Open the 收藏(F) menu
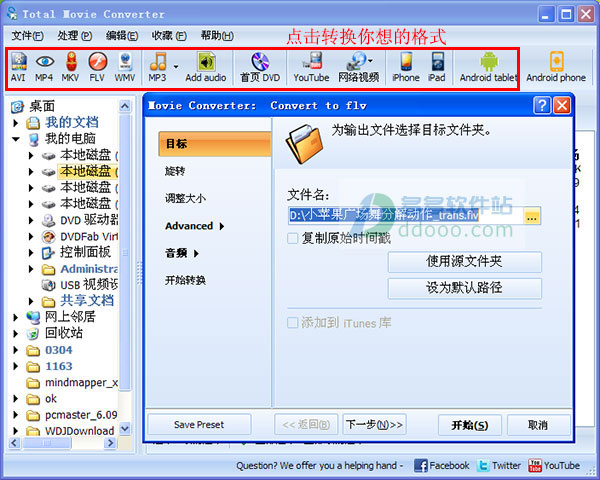This screenshot has height=480, width=600. coord(169,36)
